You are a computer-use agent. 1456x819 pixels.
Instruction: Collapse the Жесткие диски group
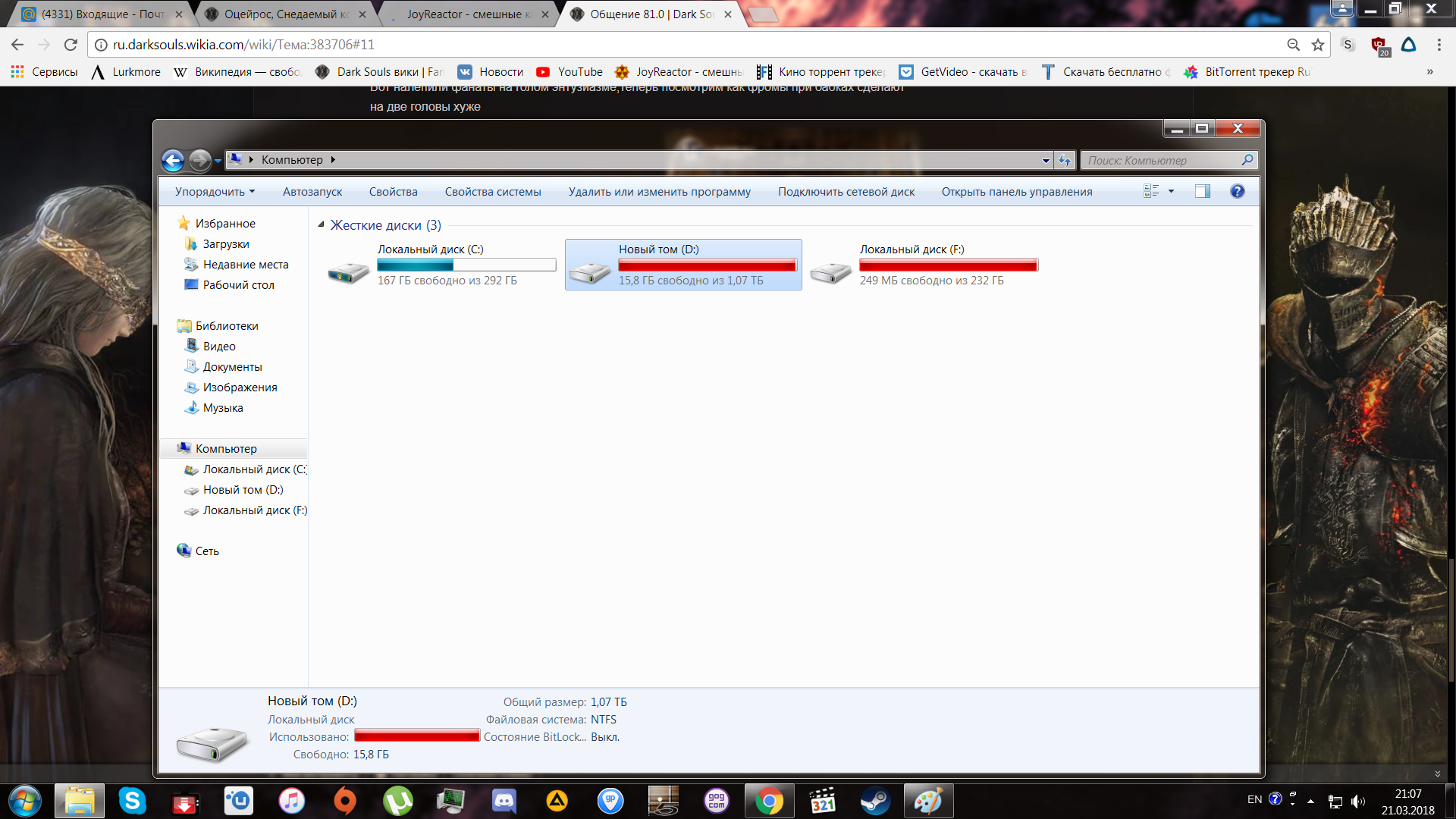[x=321, y=224]
